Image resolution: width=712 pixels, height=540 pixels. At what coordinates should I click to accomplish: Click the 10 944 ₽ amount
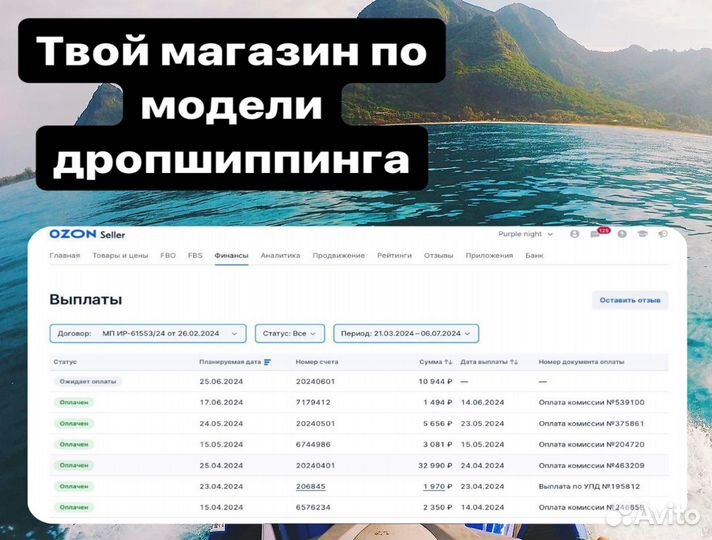[435, 381]
